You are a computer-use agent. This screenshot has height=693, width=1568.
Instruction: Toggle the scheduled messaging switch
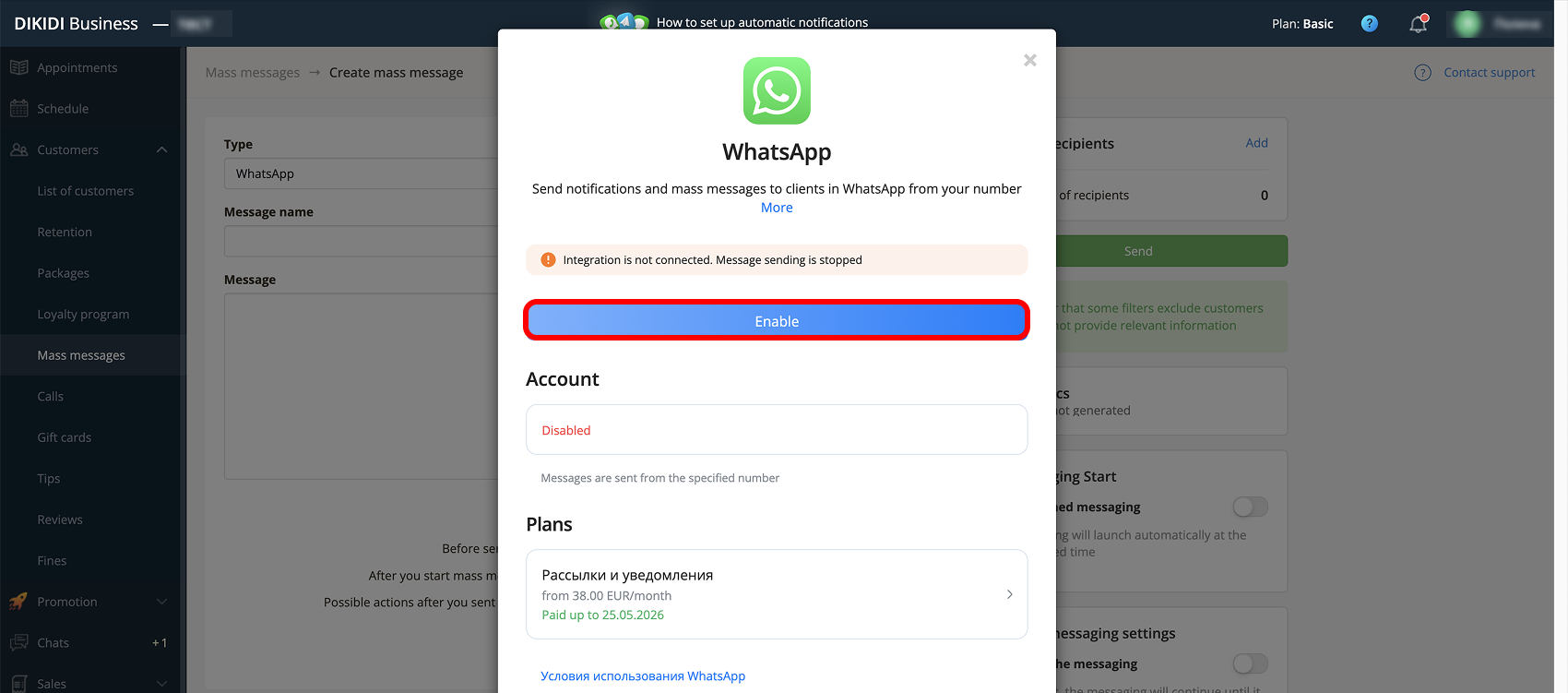pyautogui.click(x=1251, y=507)
